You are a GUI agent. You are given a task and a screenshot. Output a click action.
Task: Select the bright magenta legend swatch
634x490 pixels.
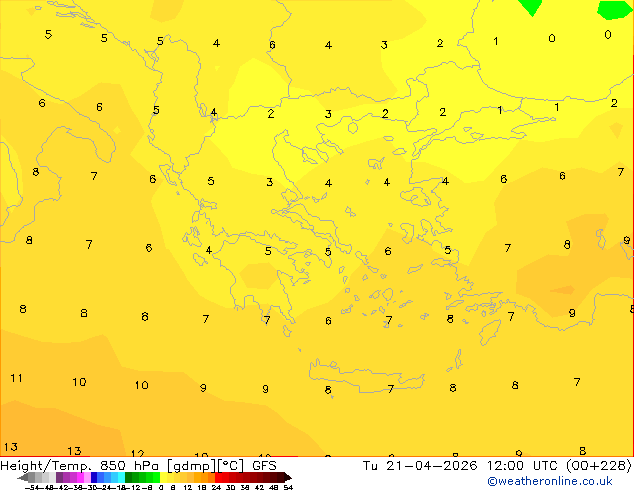click(x=80, y=477)
